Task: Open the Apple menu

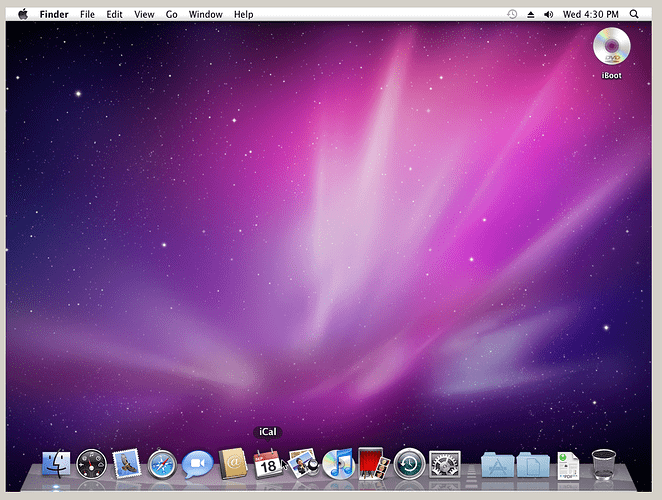Action: click(x=23, y=14)
